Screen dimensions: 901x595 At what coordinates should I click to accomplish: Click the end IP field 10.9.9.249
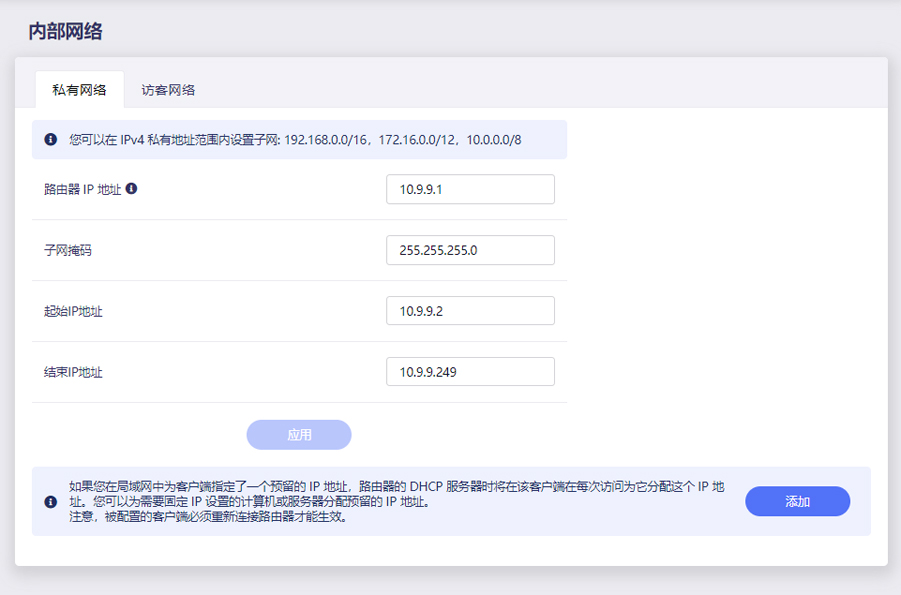(x=470, y=372)
